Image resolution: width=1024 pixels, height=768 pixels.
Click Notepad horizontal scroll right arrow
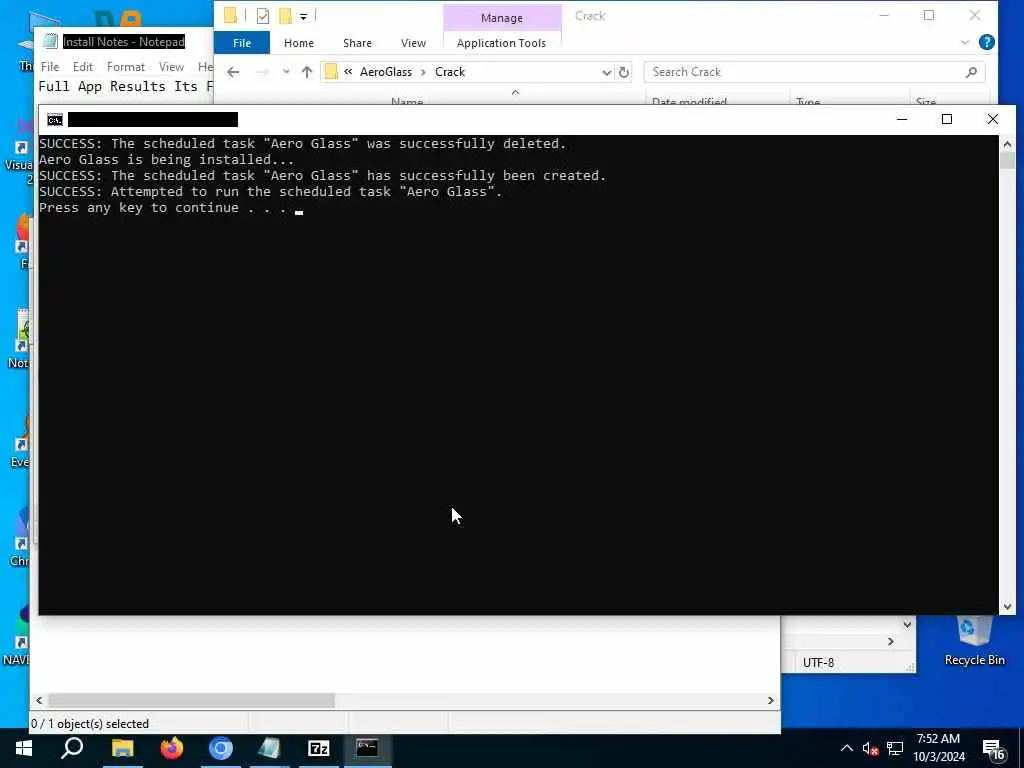(891, 642)
